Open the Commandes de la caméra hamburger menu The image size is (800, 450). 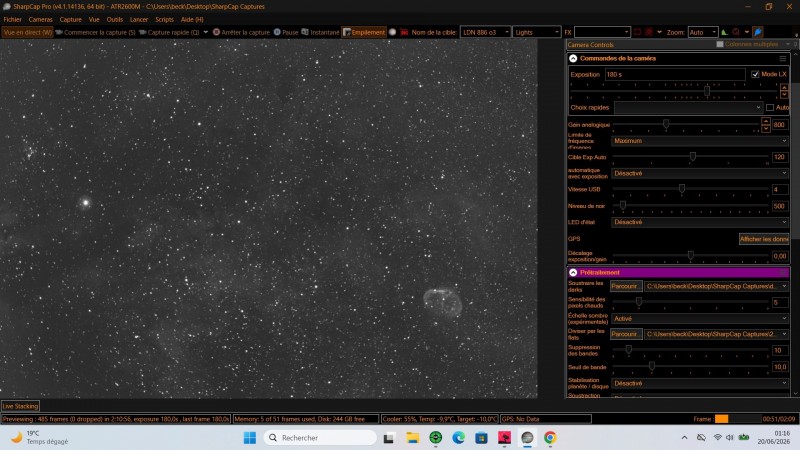pyautogui.click(x=783, y=59)
